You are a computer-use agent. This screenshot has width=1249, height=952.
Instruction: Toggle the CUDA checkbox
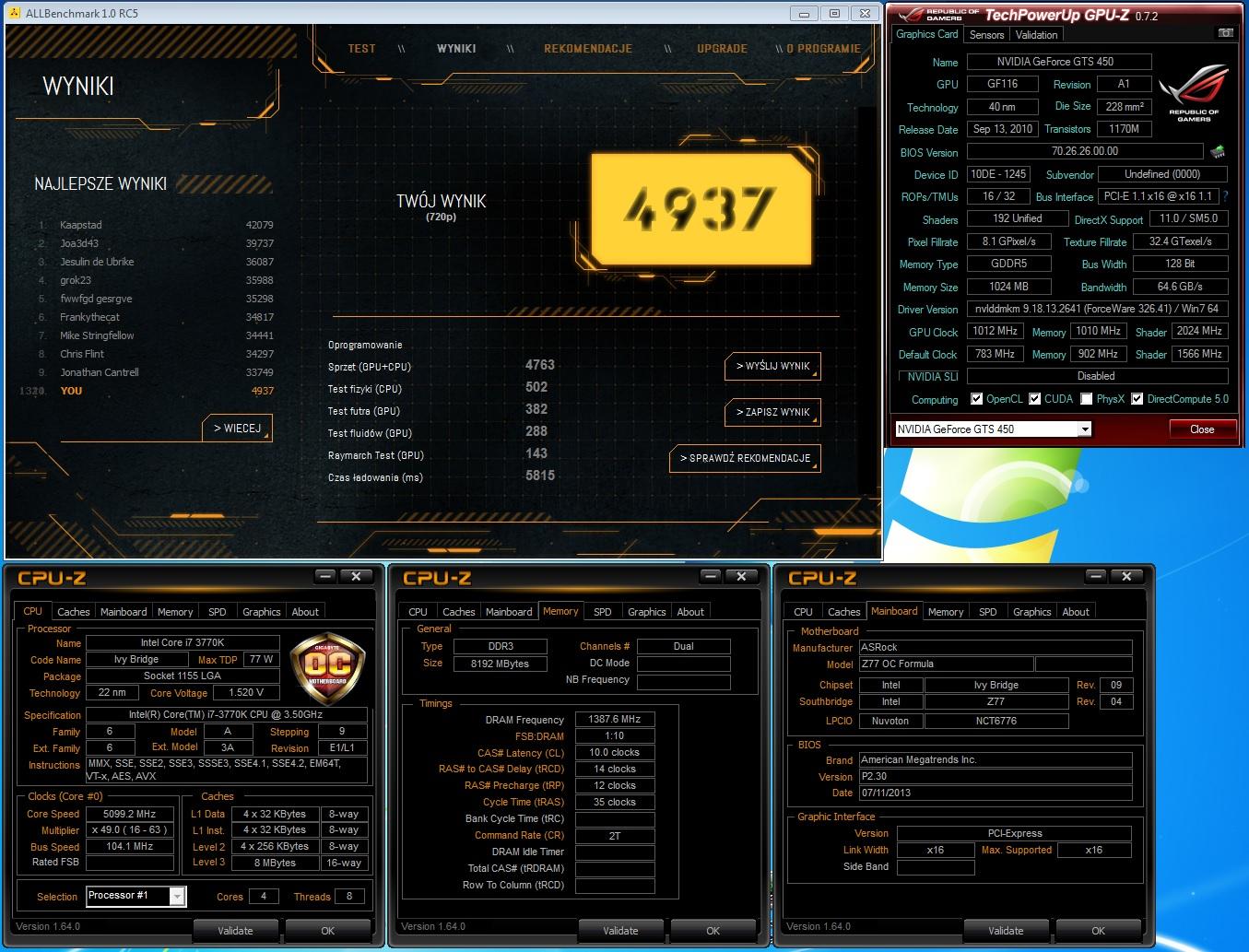[1035, 399]
